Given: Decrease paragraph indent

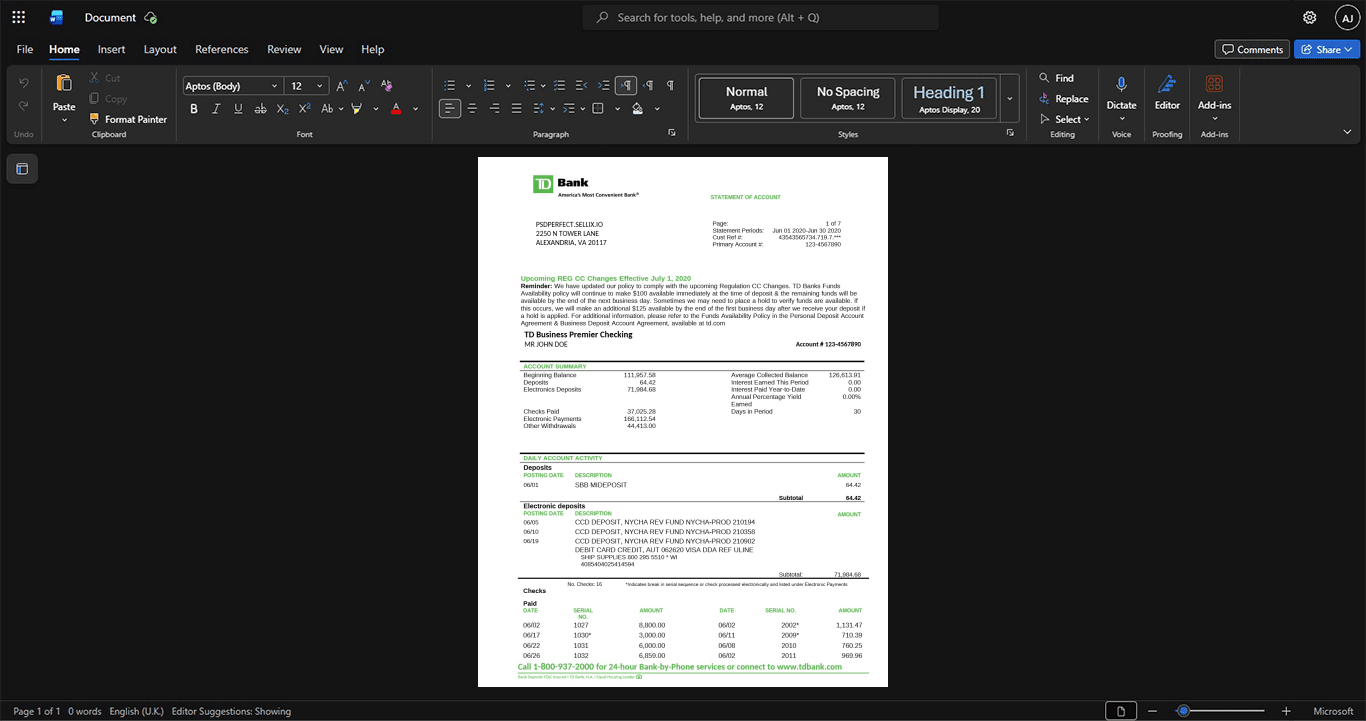Looking at the screenshot, I should pos(582,85).
